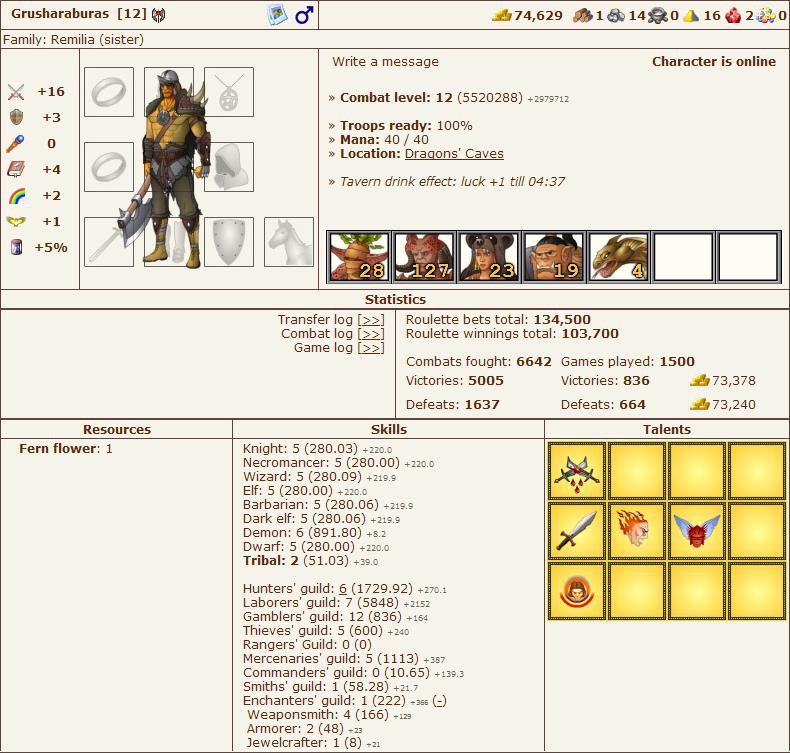
Task: Open the photo album icon
Action: 277,15
